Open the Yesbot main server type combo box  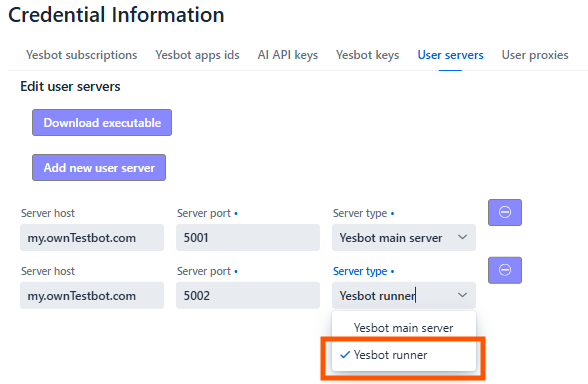tap(404, 237)
